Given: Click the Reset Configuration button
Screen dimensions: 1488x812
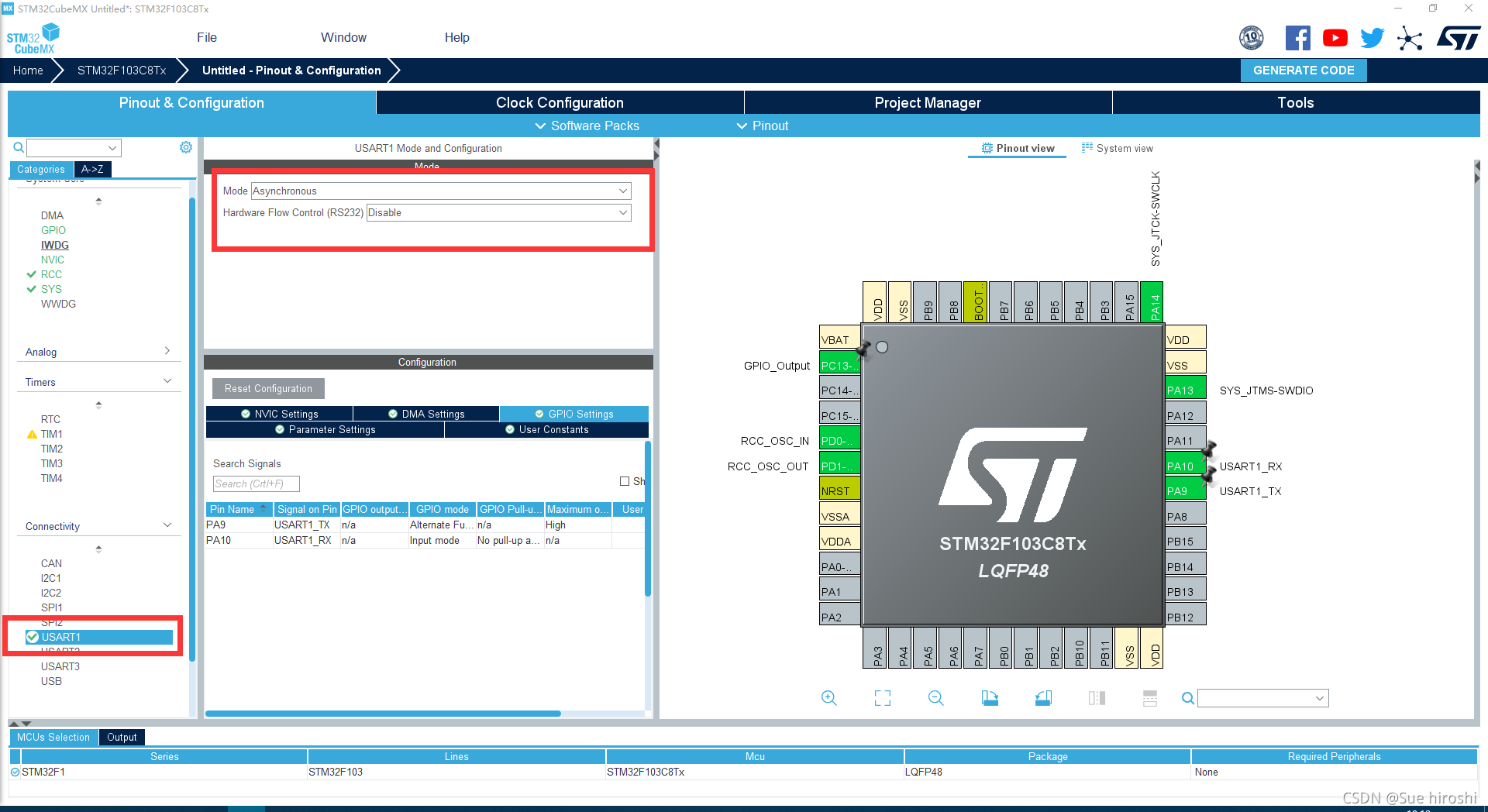Looking at the screenshot, I should [268, 388].
